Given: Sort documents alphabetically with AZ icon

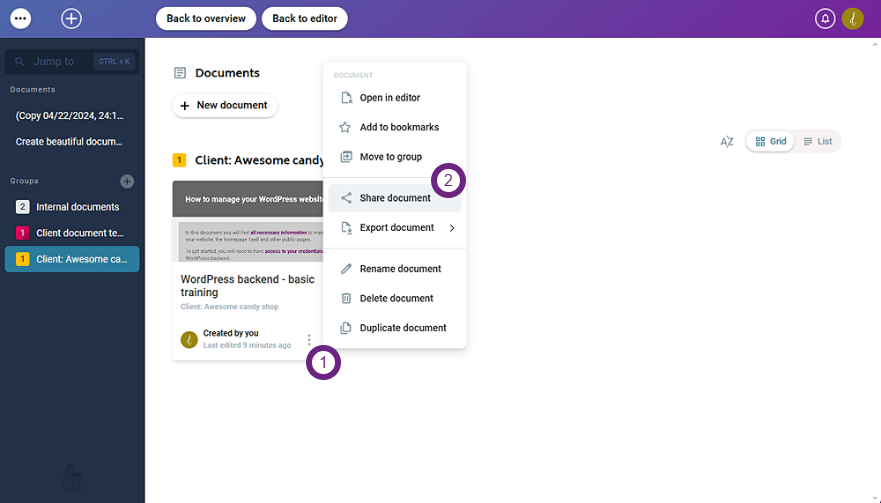Looking at the screenshot, I should (x=727, y=142).
